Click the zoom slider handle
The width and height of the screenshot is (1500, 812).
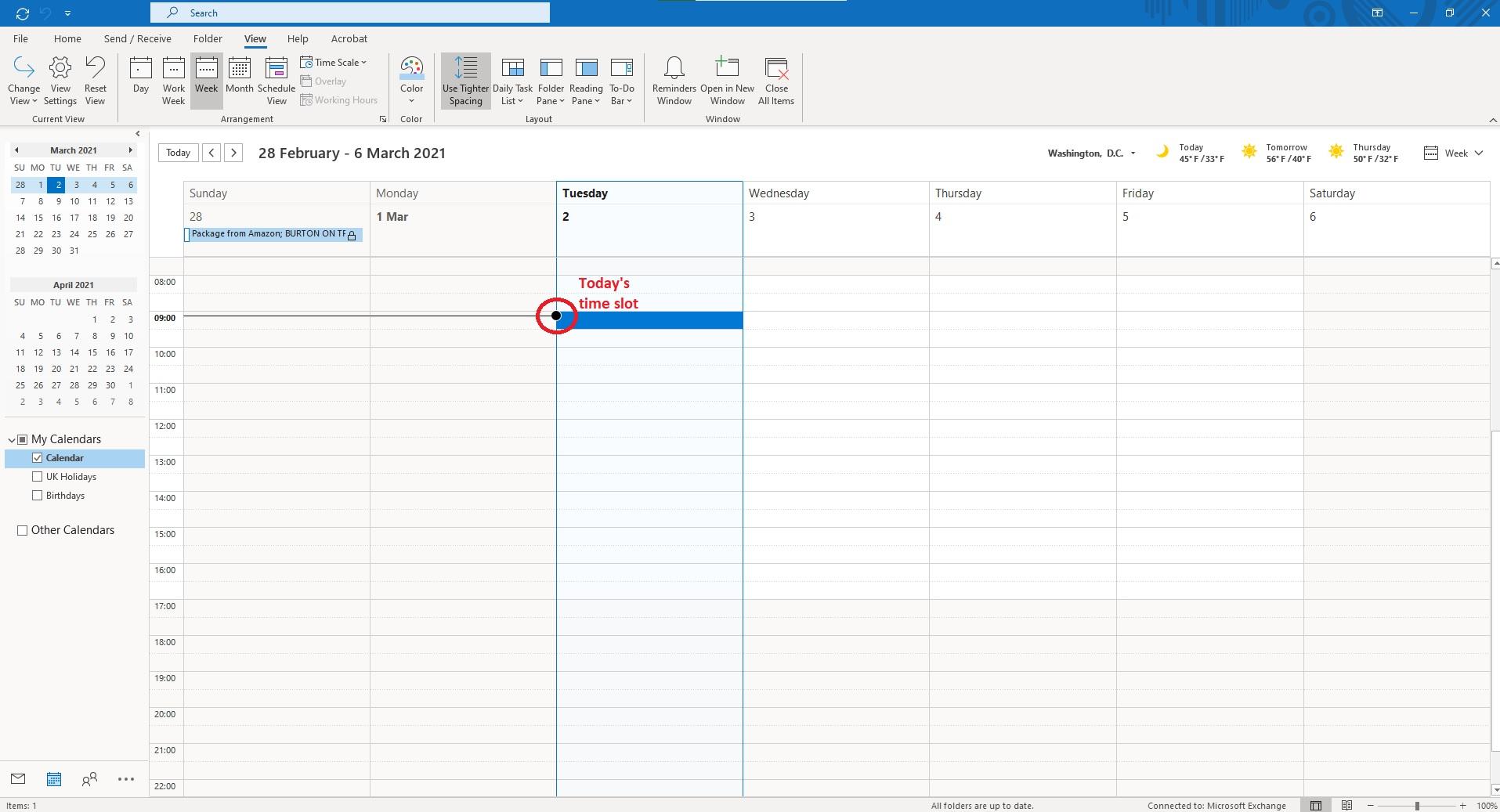pyautogui.click(x=1416, y=806)
